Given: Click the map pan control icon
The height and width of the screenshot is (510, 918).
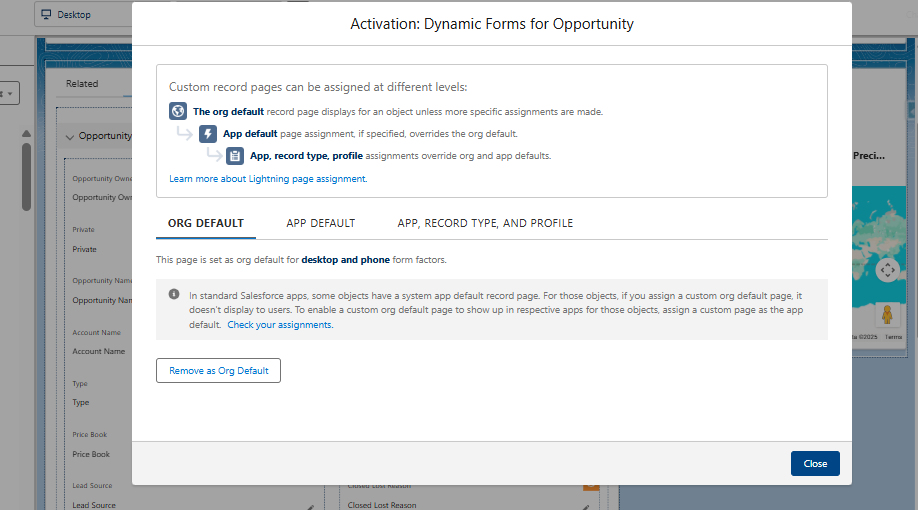Looking at the screenshot, I should coord(886,270).
